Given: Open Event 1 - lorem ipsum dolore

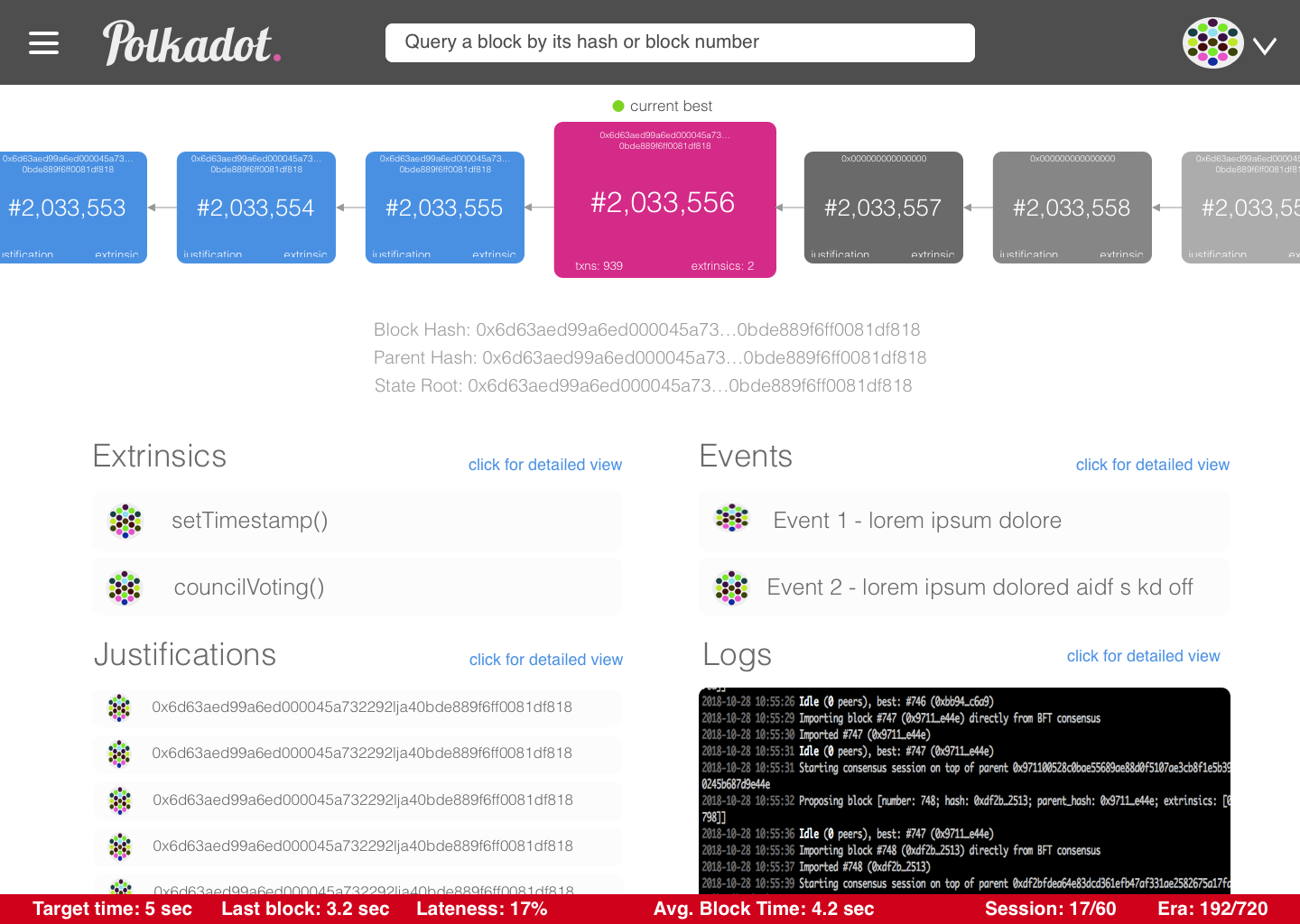Looking at the screenshot, I should click(x=964, y=521).
